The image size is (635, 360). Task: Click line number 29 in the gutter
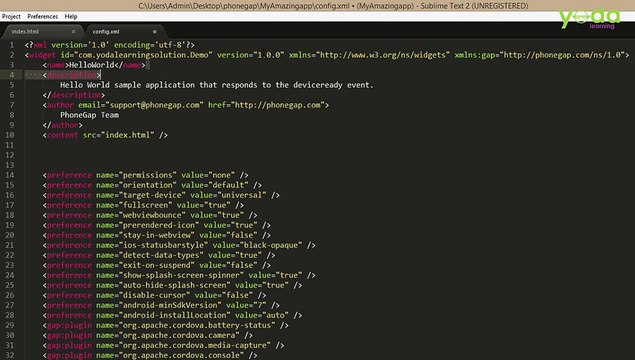(x=10, y=325)
